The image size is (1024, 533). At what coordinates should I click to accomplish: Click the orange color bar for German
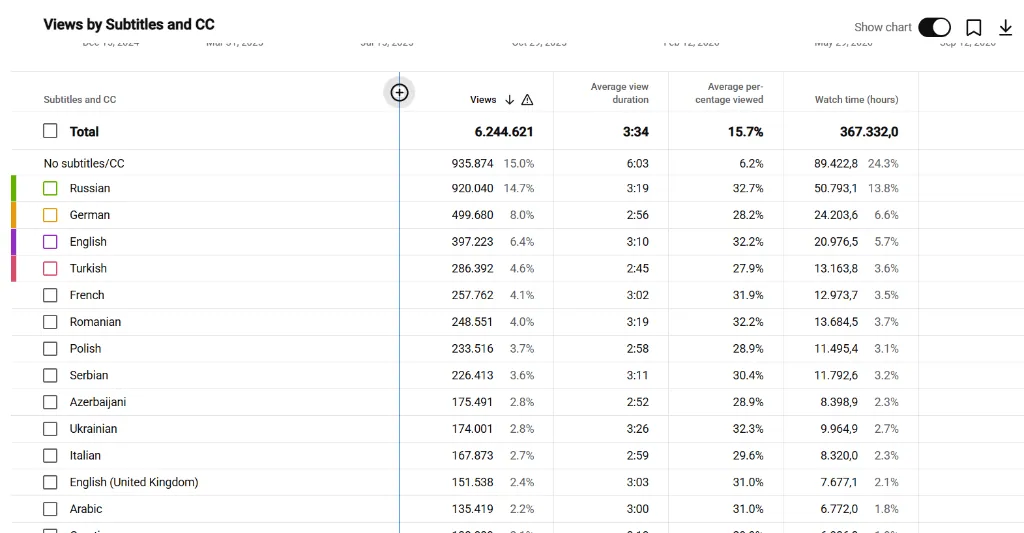14,215
